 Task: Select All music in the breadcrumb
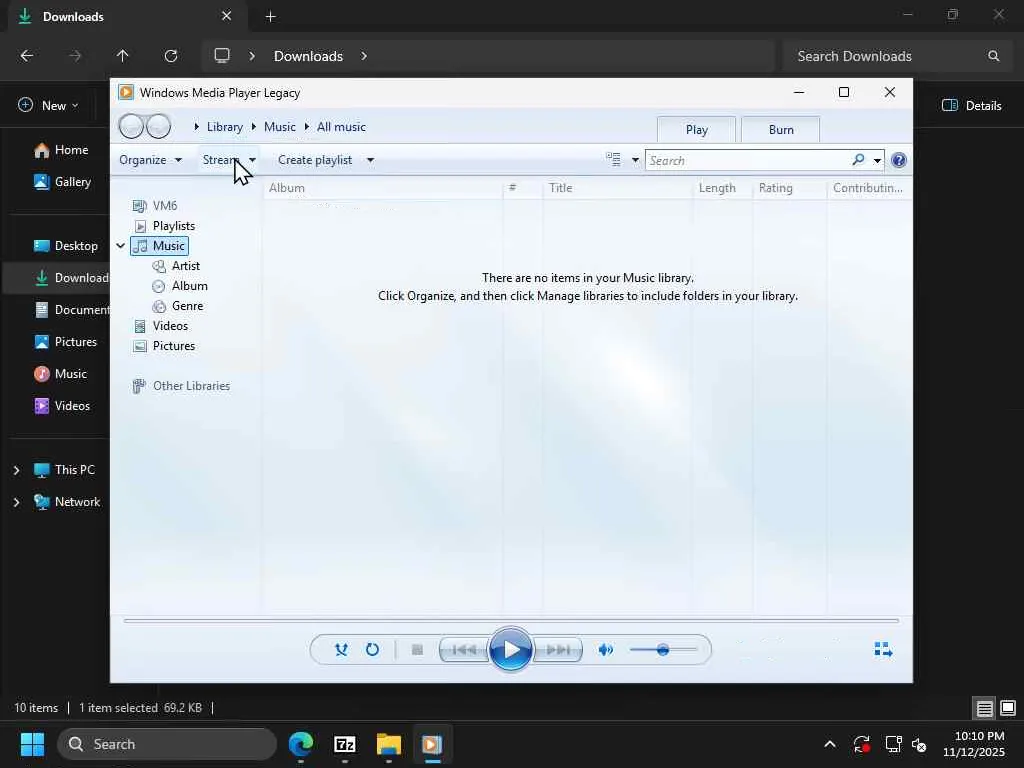pyautogui.click(x=341, y=127)
